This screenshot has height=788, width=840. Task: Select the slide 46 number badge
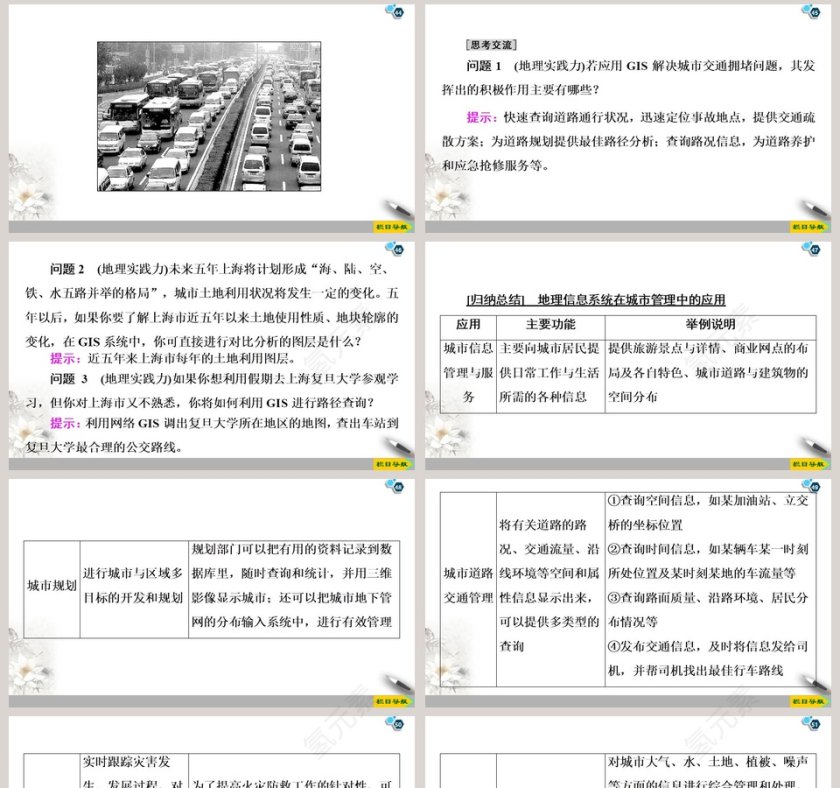click(397, 248)
